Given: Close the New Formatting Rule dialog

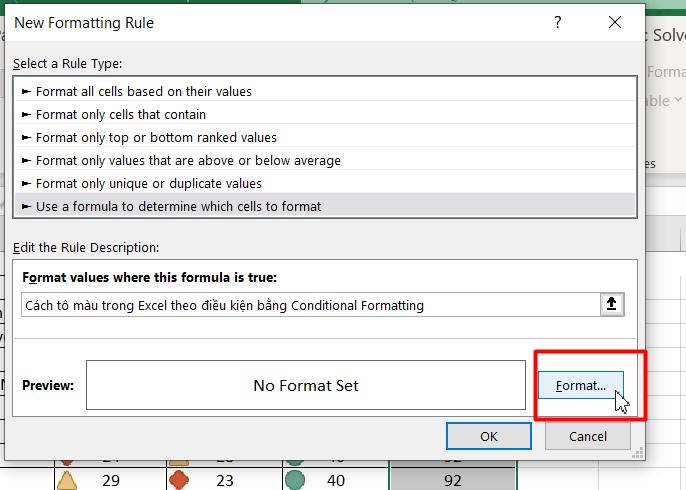Looking at the screenshot, I should point(615,22).
